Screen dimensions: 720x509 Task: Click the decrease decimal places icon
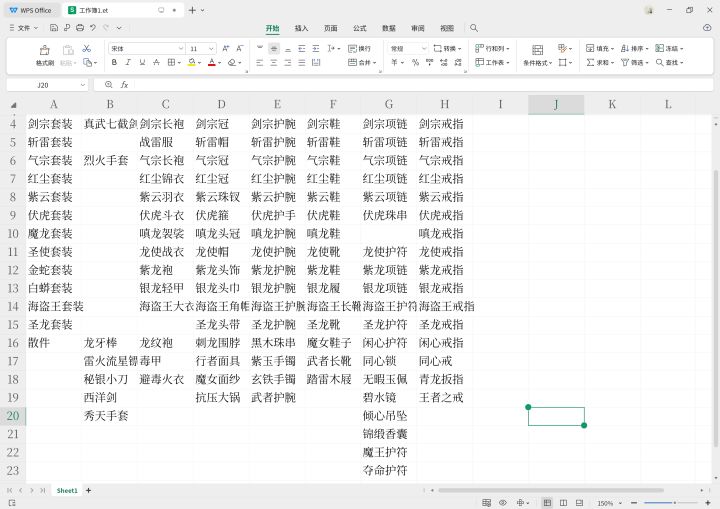coord(458,62)
